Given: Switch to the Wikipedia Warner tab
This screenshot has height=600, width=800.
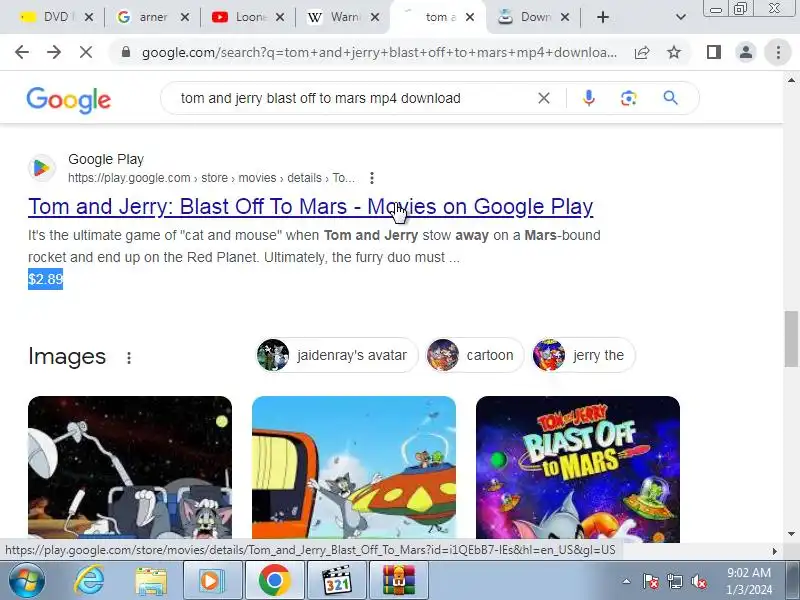Looking at the screenshot, I should [333, 17].
